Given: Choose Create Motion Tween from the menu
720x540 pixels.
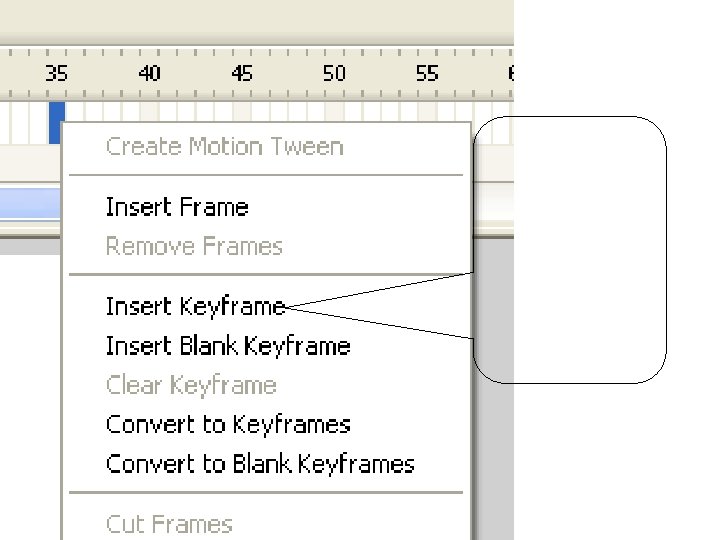Looking at the screenshot, I should (224, 147).
